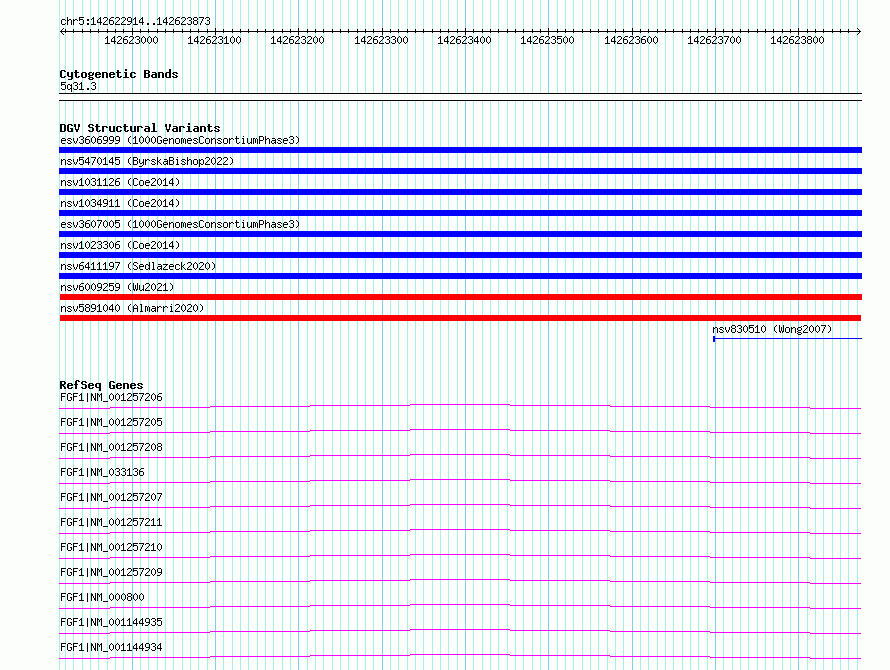Select the FGF1|NM_001257207 transcript
The width and height of the screenshot is (890, 670).
click(x=111, y=497)
